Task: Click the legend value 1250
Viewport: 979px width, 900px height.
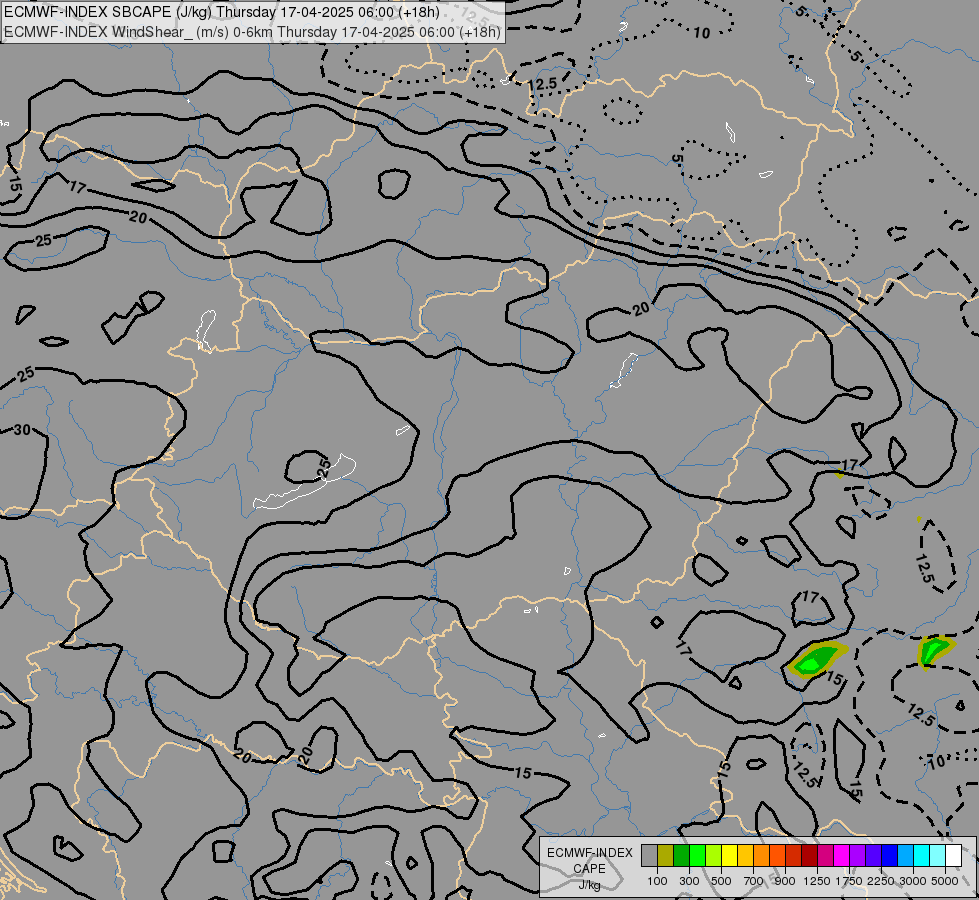Action: pyautogui.click(x=817, y=881)
